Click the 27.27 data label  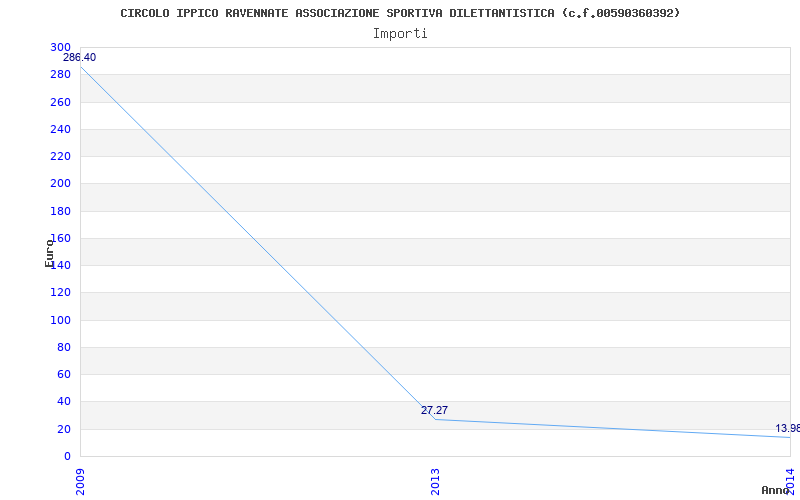434,410
